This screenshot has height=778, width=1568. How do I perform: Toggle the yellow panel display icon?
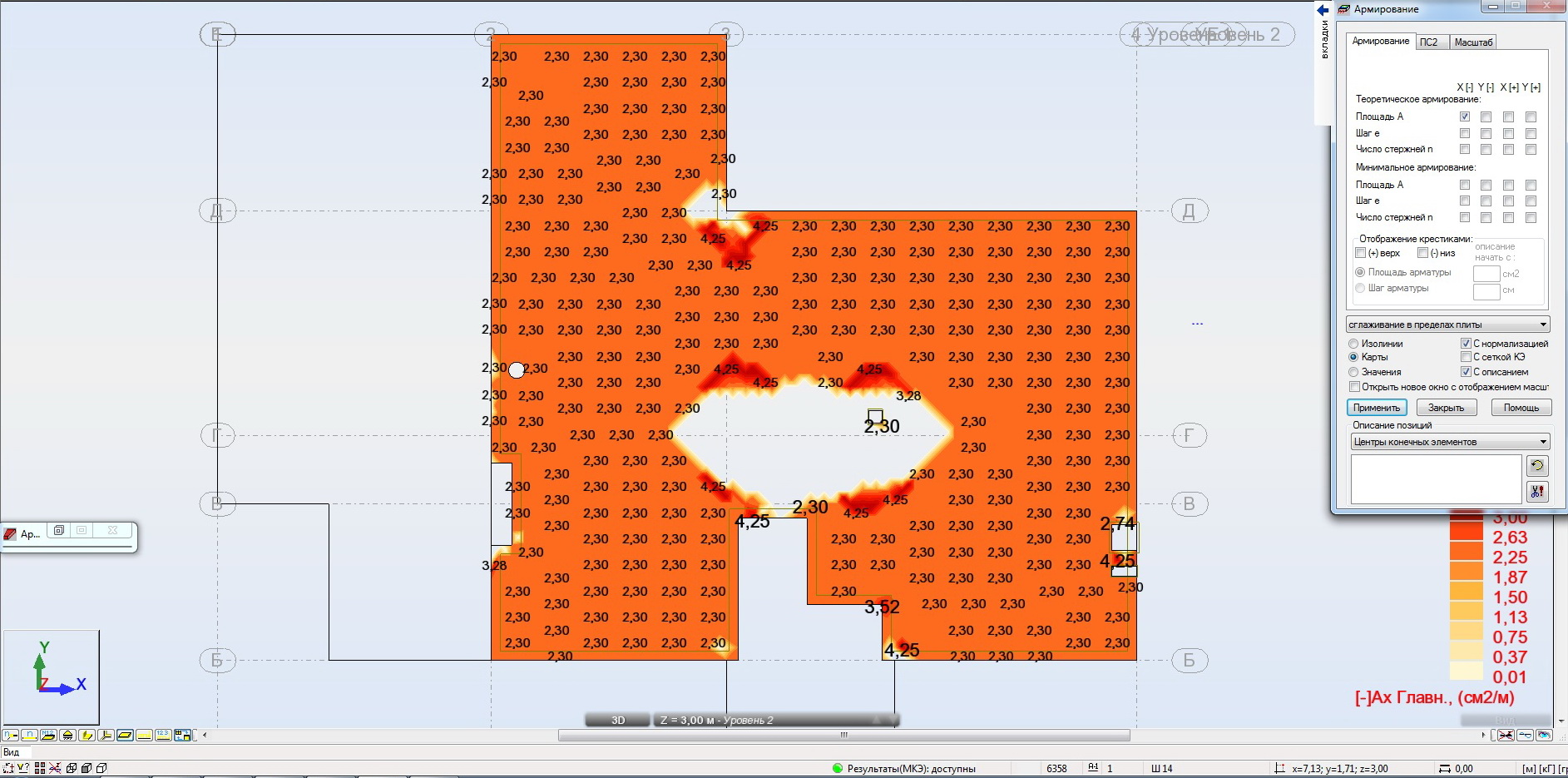coord(125,735)
